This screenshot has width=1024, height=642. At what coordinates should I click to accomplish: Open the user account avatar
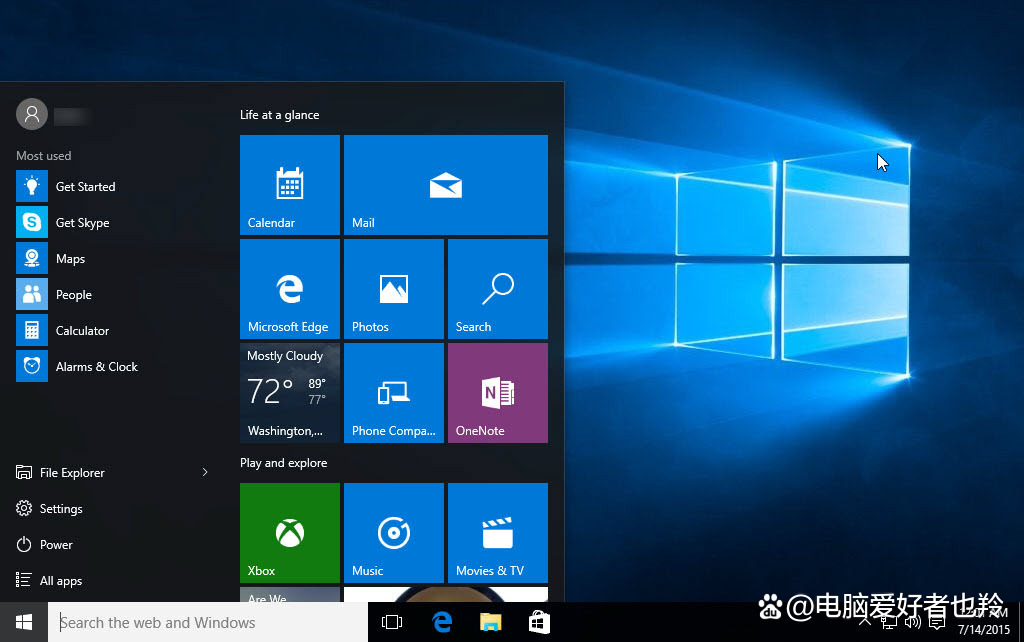pos(32,114)
